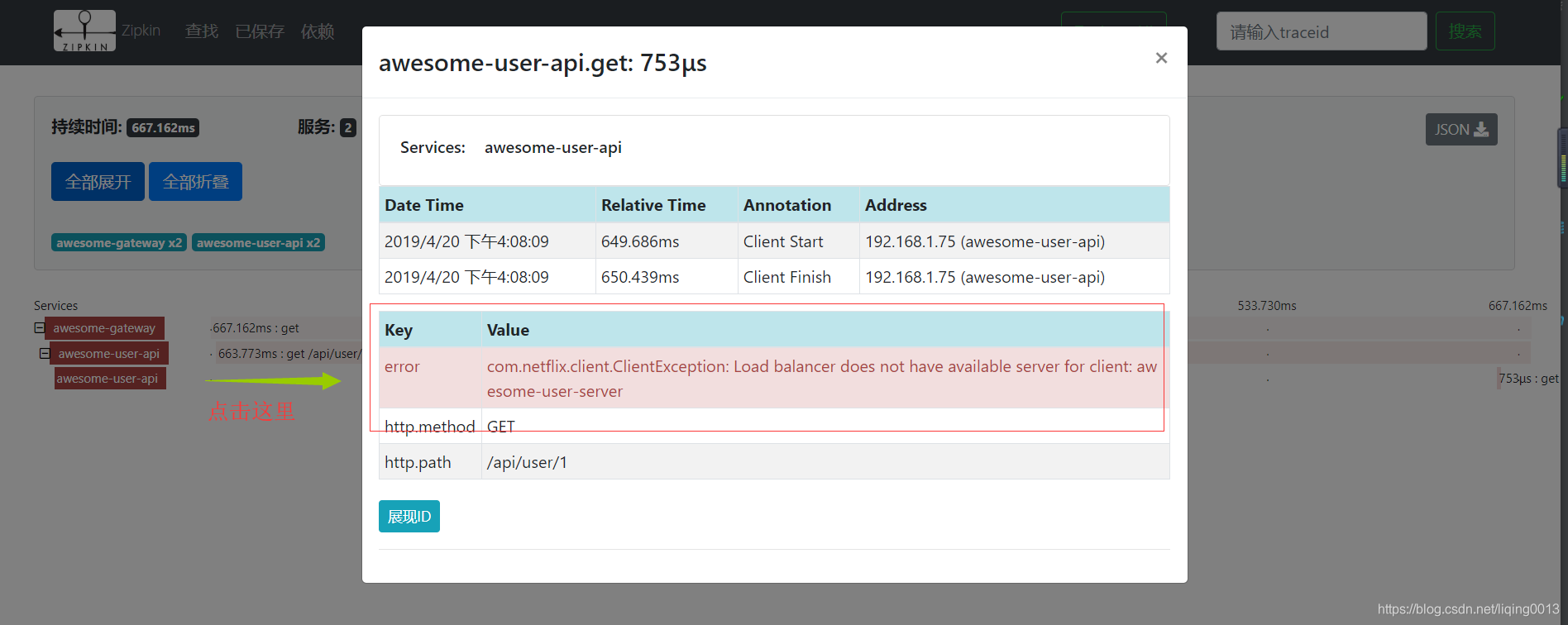Click the 667.162ms timeline tick label

(x=1518, y=306)
